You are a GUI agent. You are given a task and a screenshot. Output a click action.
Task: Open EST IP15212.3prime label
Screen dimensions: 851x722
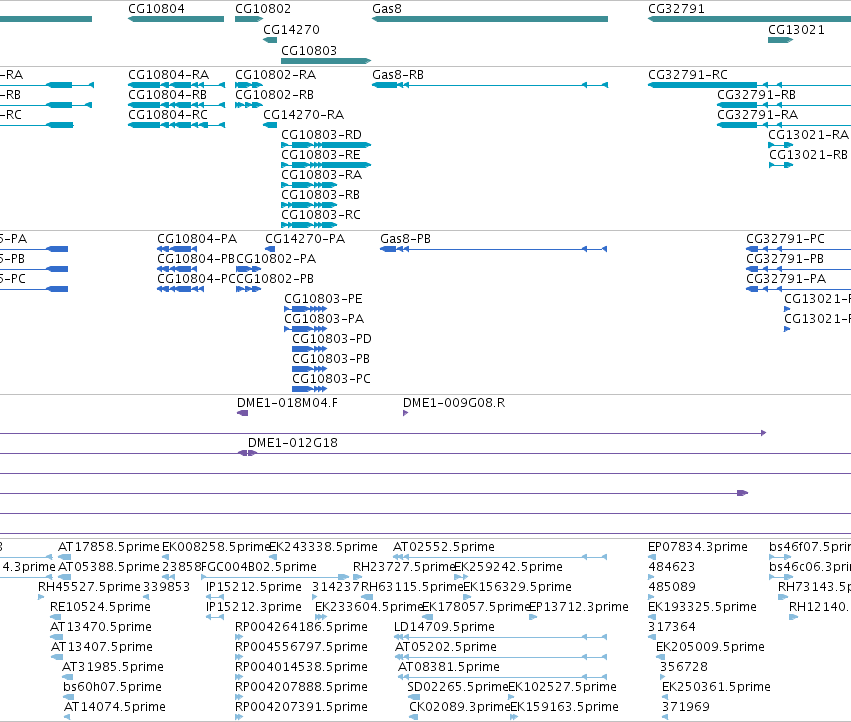253,607
